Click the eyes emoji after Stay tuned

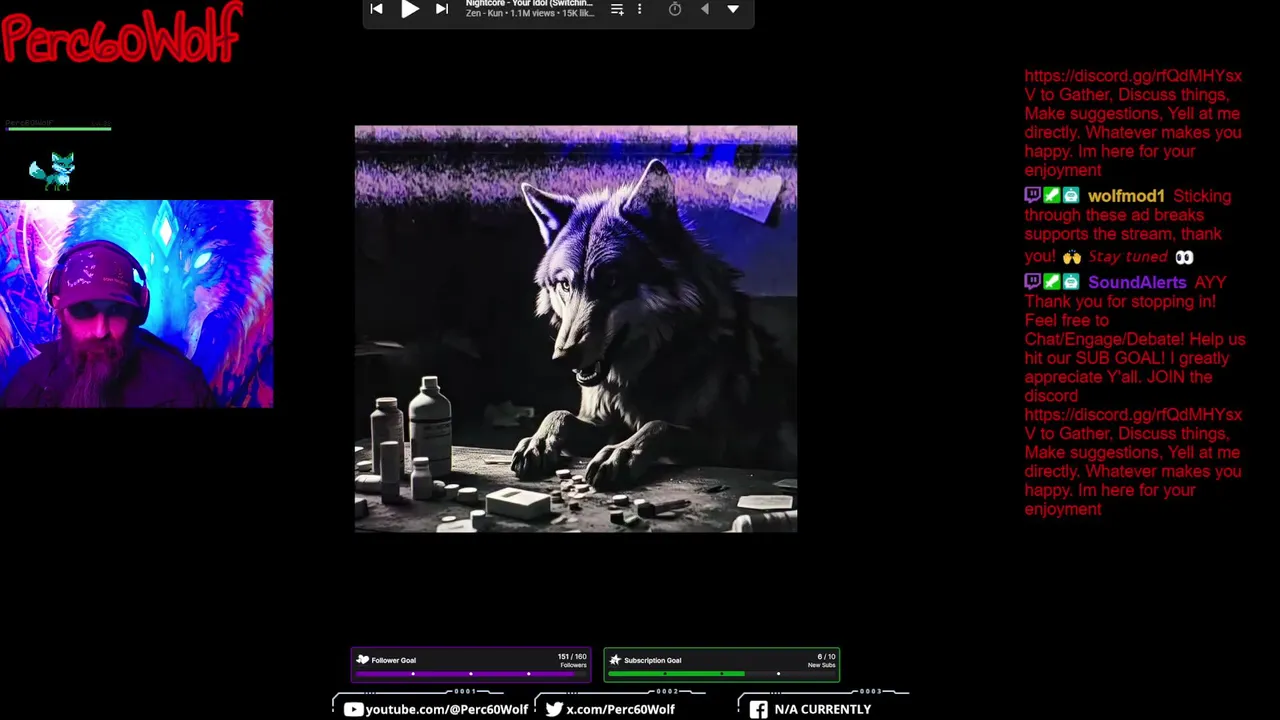coord(1184,257)
